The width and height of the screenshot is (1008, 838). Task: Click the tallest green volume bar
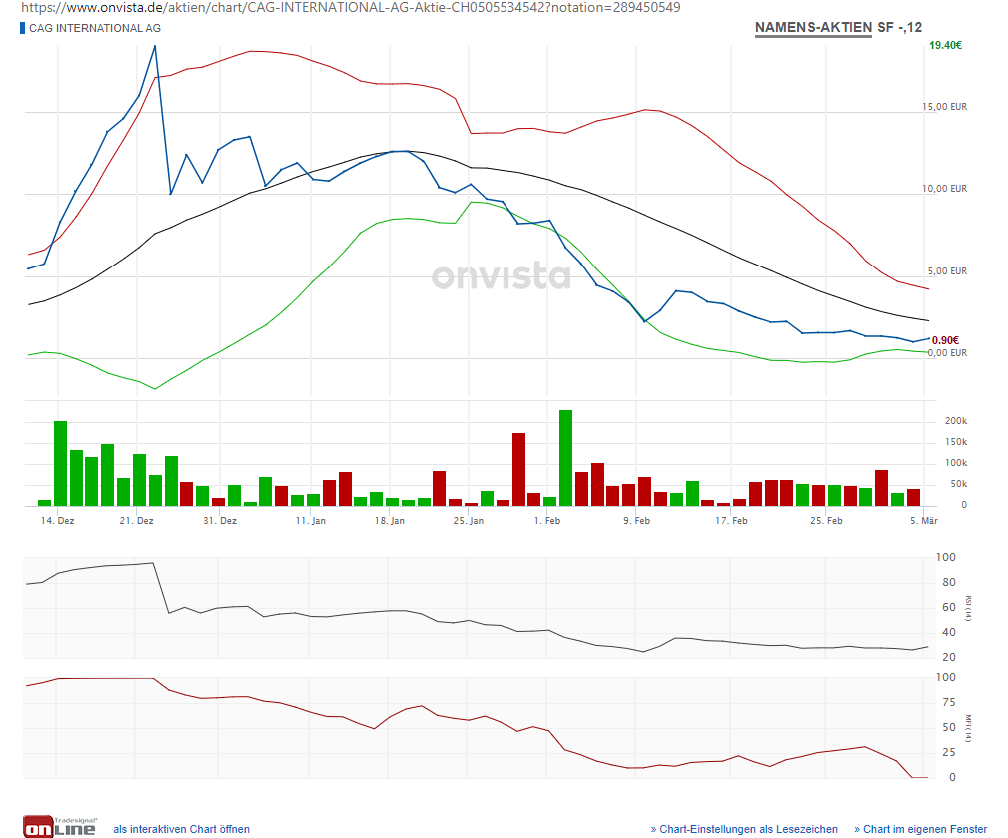(566, 458)
